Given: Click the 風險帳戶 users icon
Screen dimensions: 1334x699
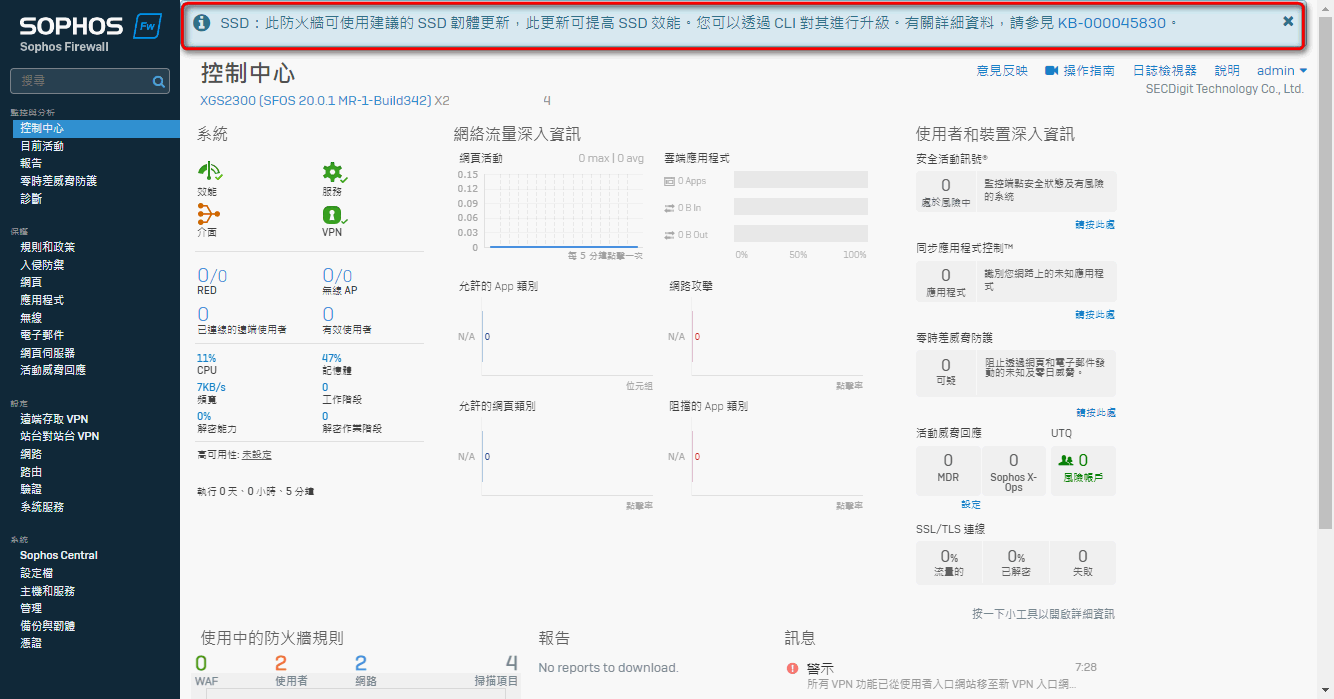Looking at the screenshot, I should tap(1065, 461).
